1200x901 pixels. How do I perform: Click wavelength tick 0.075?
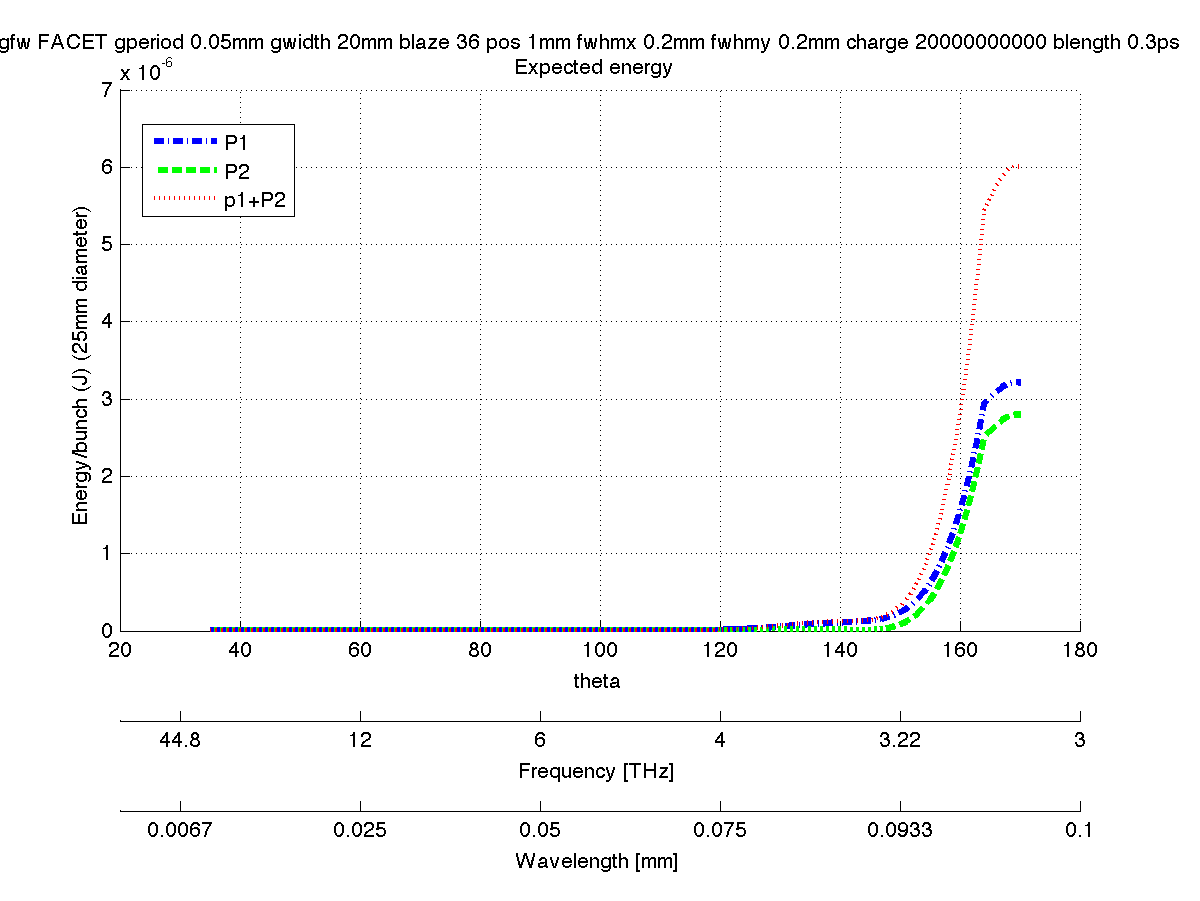720,830
